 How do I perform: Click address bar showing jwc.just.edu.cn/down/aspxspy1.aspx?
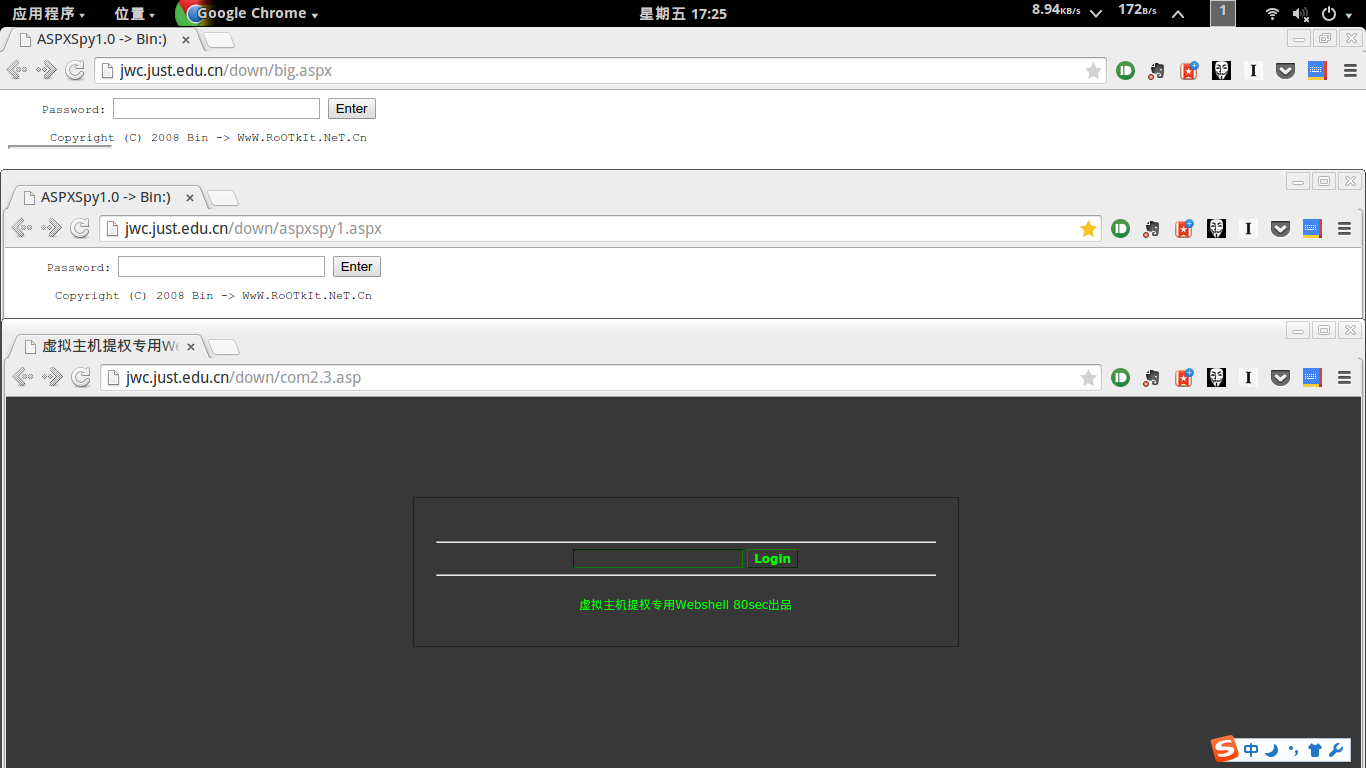click(600, 228)
